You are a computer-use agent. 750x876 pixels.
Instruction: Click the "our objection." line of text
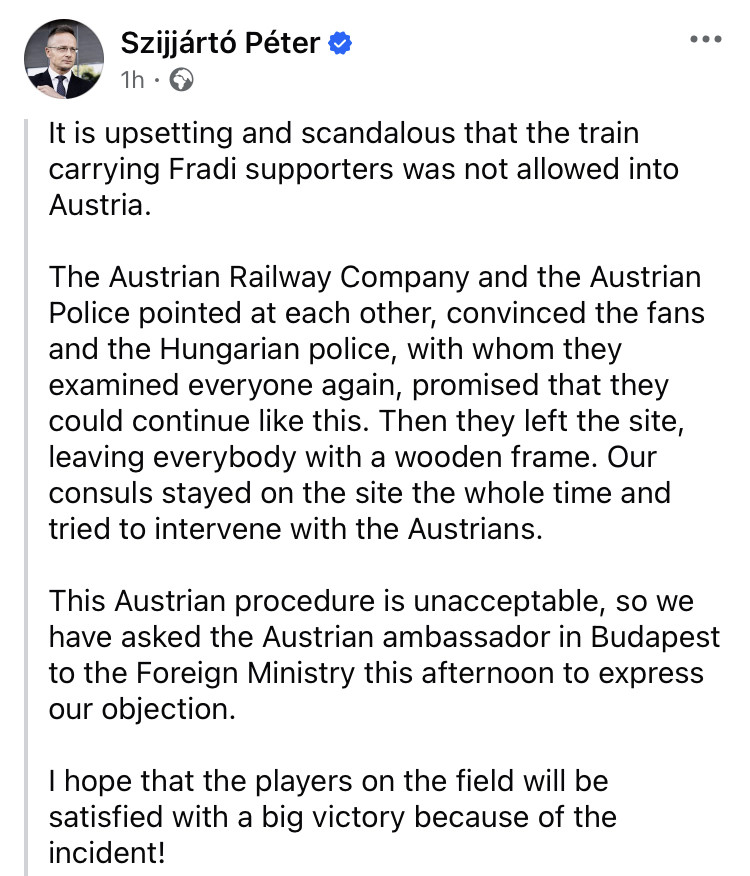click(135, 709)
